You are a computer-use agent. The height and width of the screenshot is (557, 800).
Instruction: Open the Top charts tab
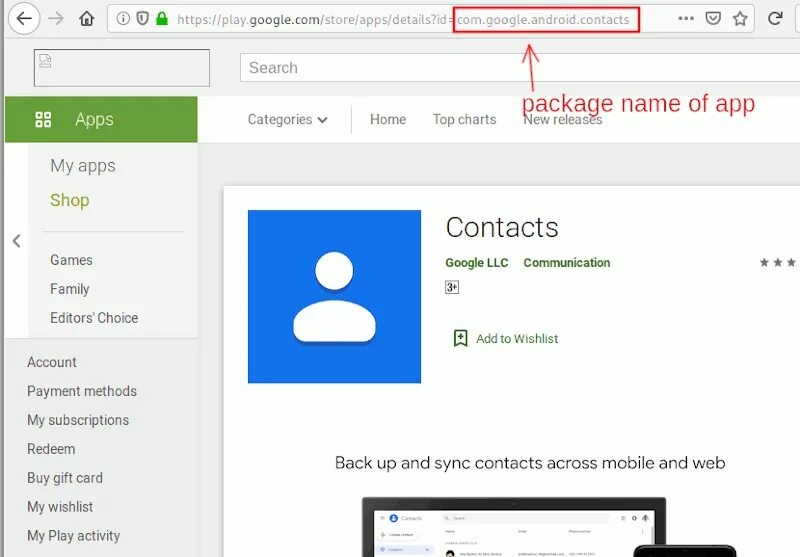(x=464, y=119)
